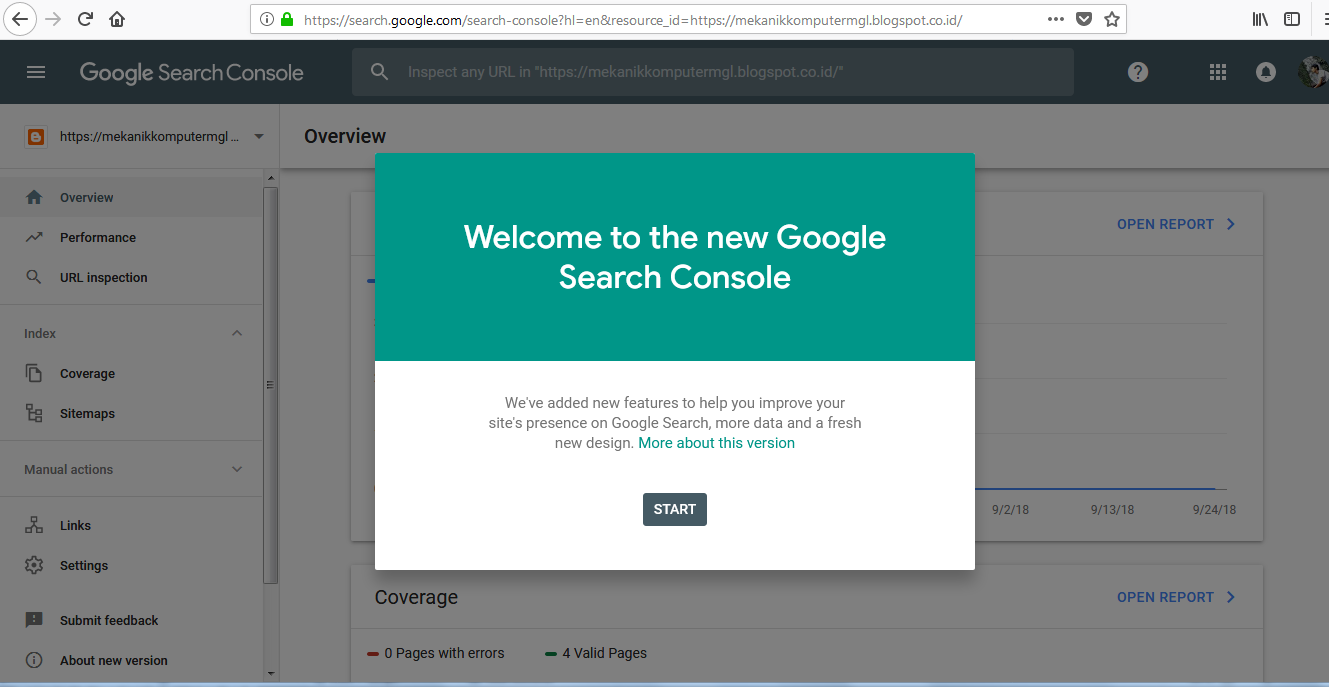
Task: Open the browser Library icon
Action: 1260,19
